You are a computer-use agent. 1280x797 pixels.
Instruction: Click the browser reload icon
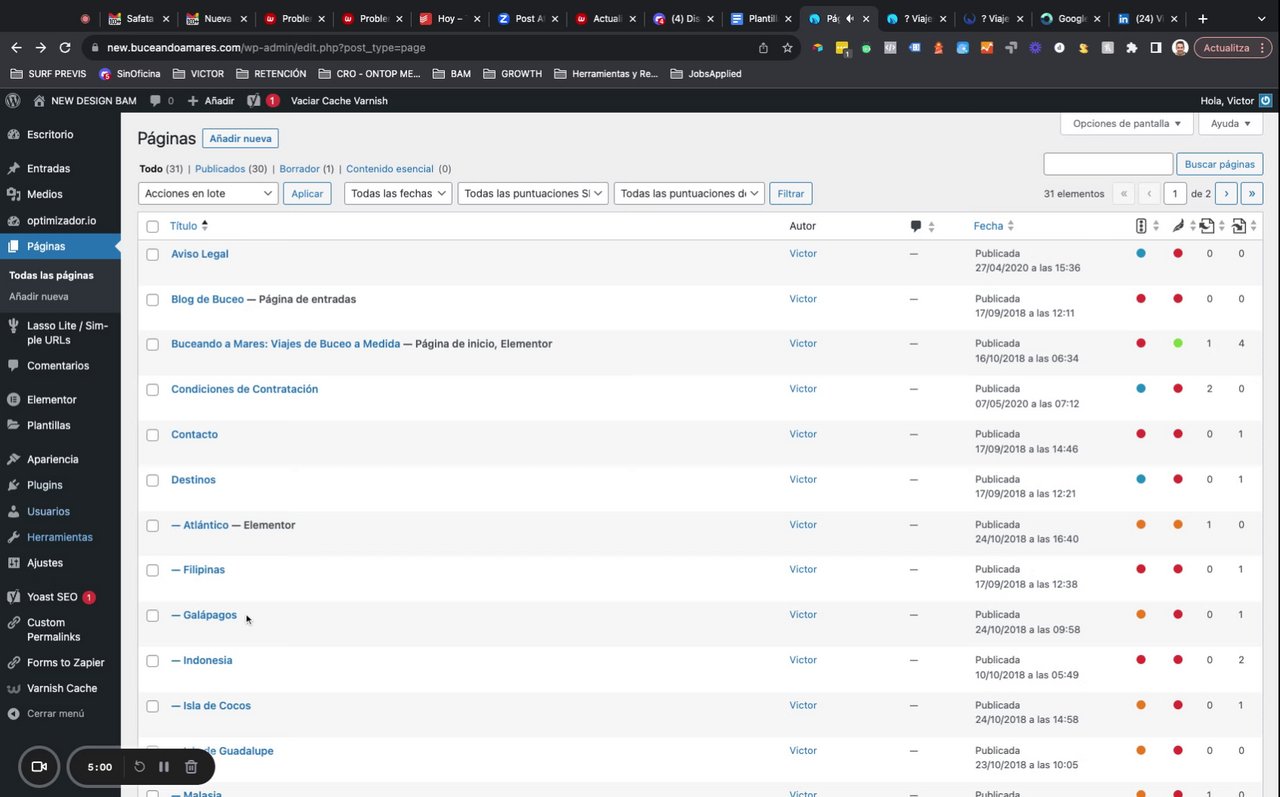tap(65, 48)
